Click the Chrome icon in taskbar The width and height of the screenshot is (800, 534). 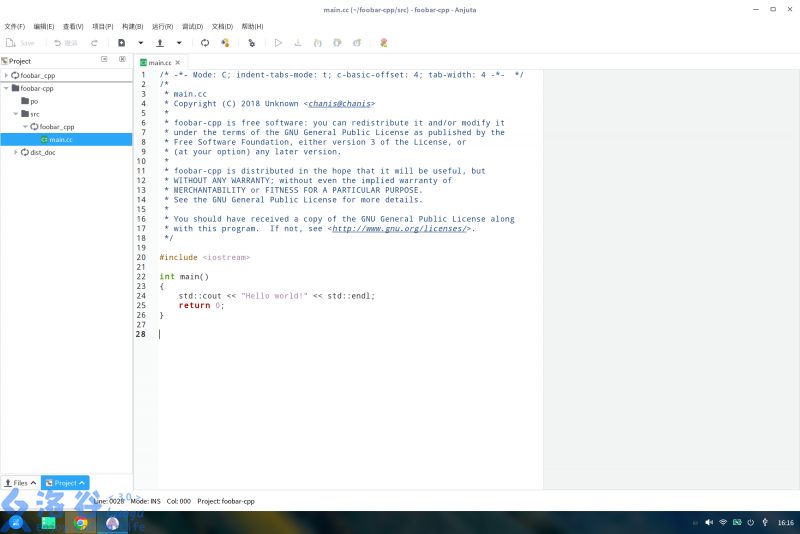[x=81, y=522]
